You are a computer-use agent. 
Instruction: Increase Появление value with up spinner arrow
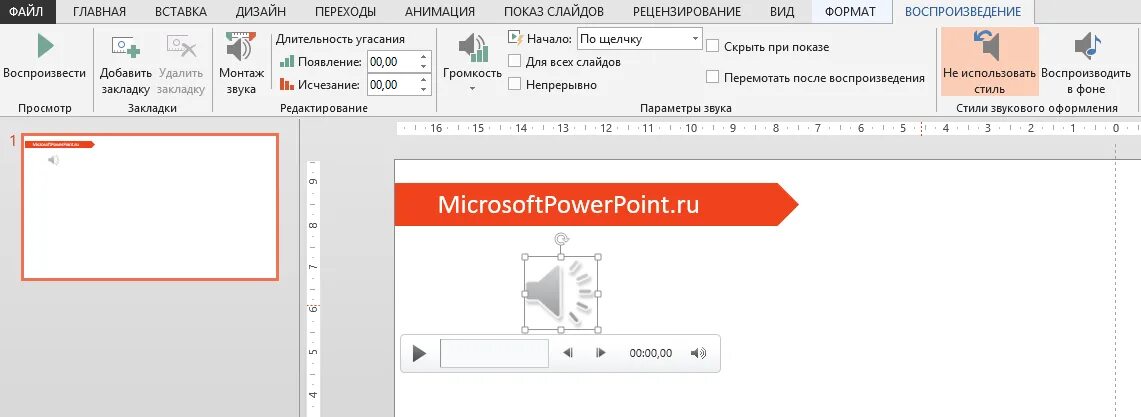click(x=424, y=57)
